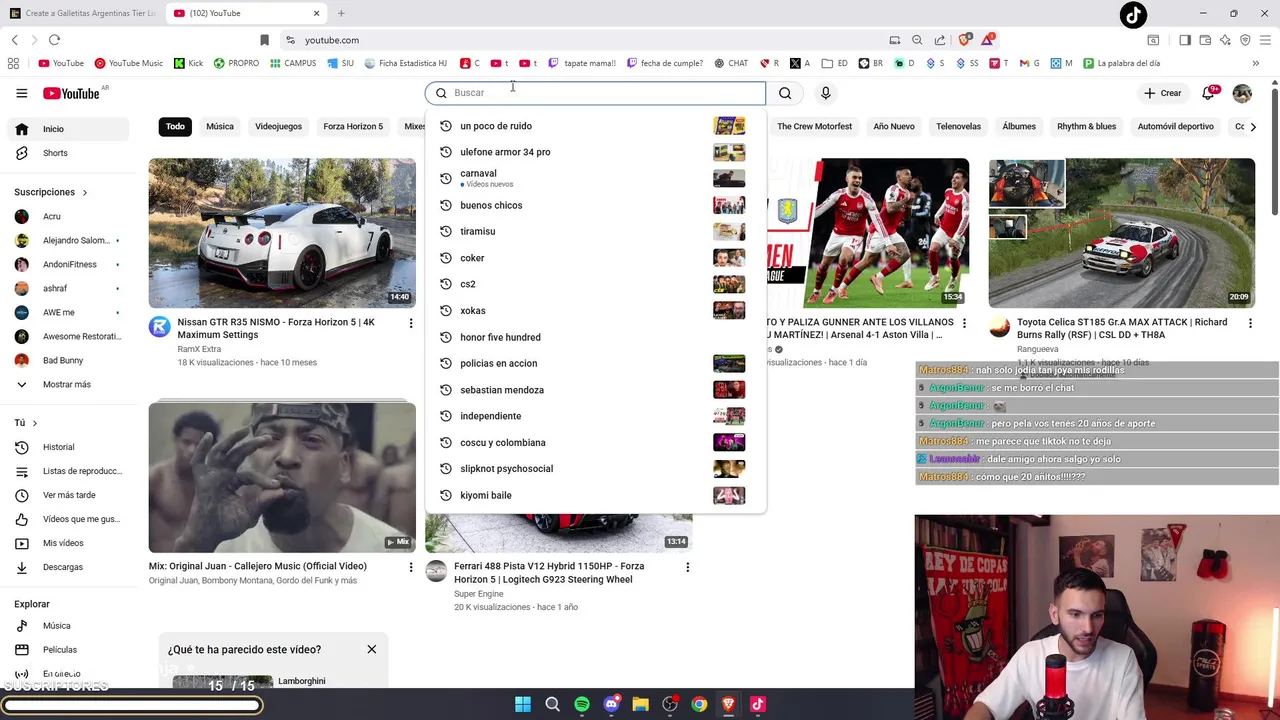Viewport: 1280px width, 720px height.
Task: Expand Mostrar más subscriptions
Action: (66, 384)
